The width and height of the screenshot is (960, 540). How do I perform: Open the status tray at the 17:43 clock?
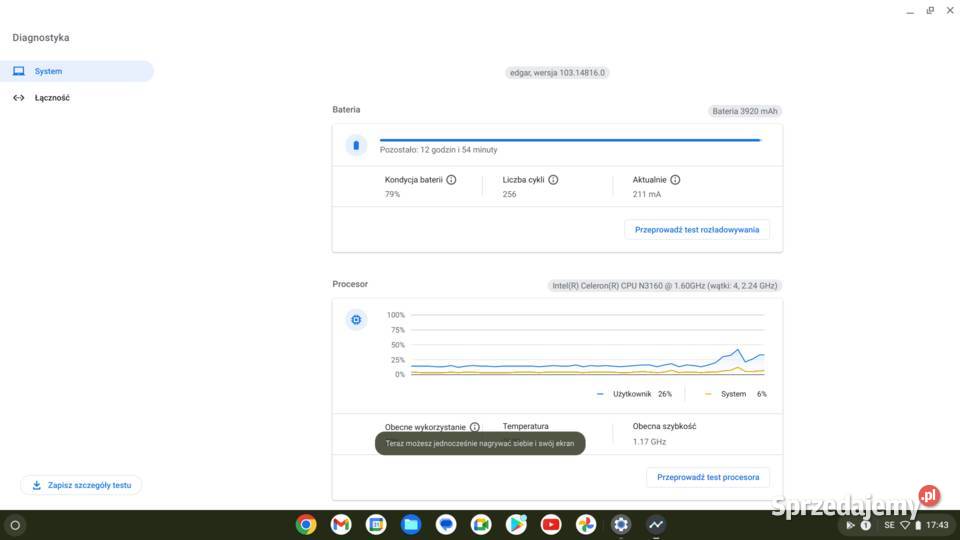(937, 525)
